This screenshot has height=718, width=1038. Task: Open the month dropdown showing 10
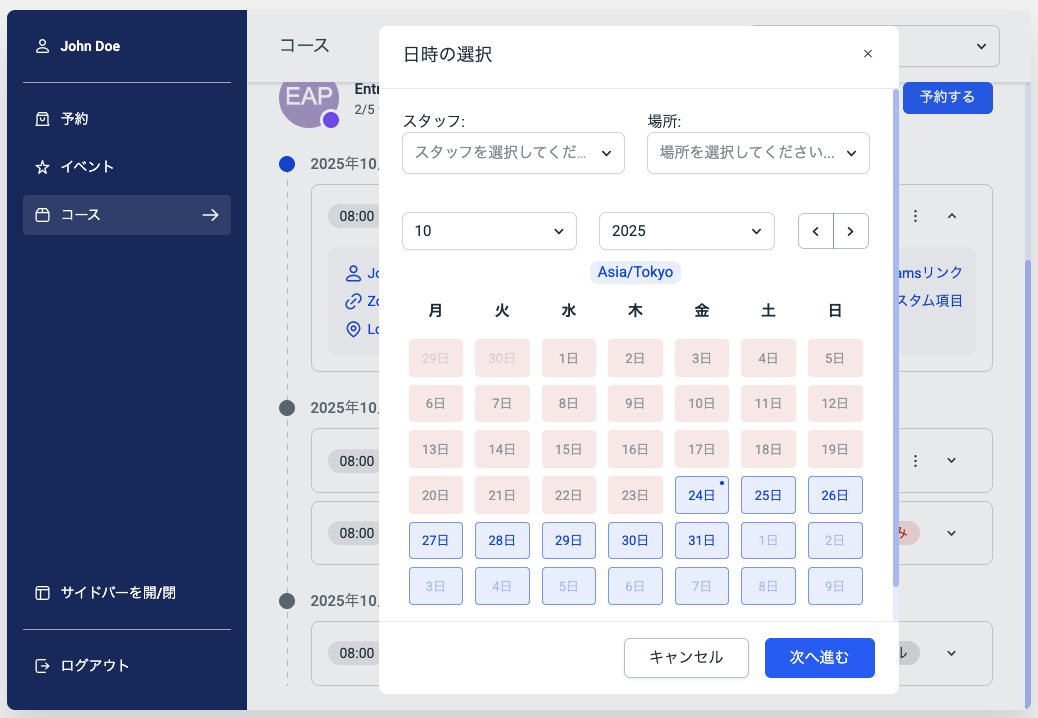(x=489, y=231)
